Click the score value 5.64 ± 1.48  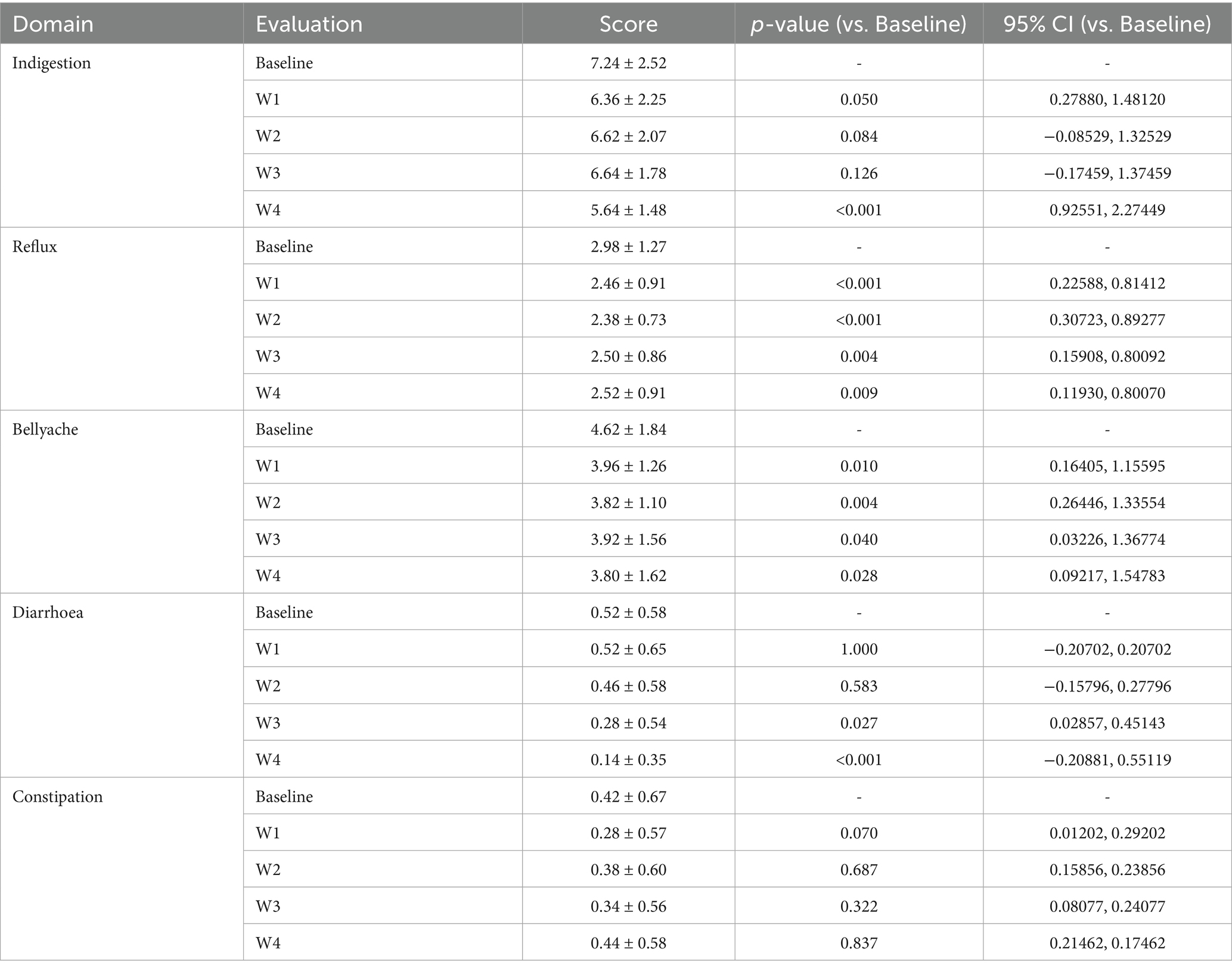[628, 210]
